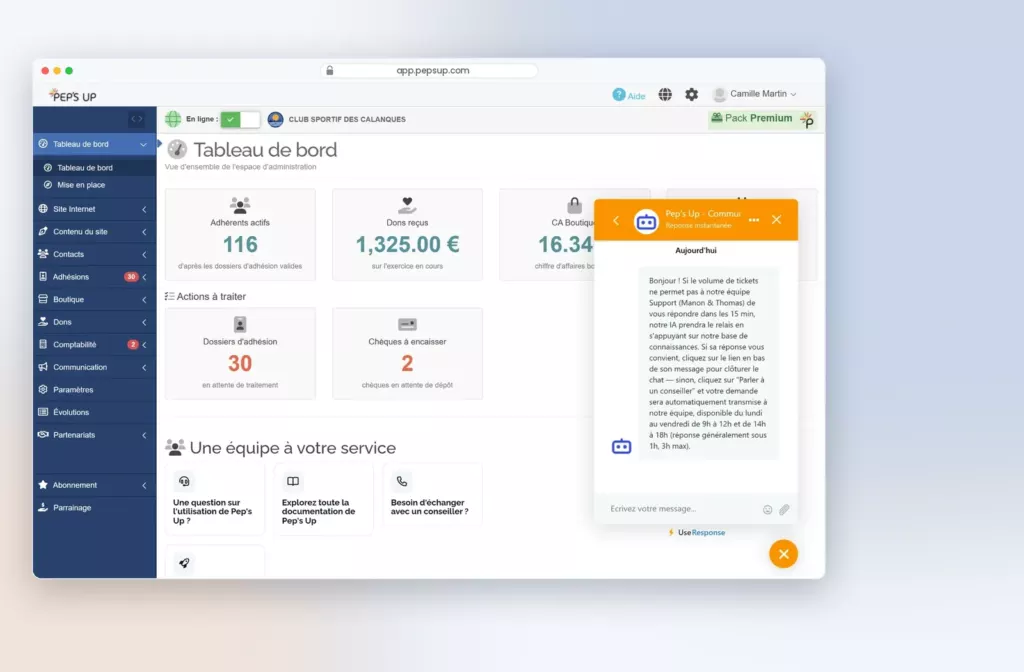Click the address bar app.pepsup.com
Screen dimensions: 1024x672
click(430, 71)
